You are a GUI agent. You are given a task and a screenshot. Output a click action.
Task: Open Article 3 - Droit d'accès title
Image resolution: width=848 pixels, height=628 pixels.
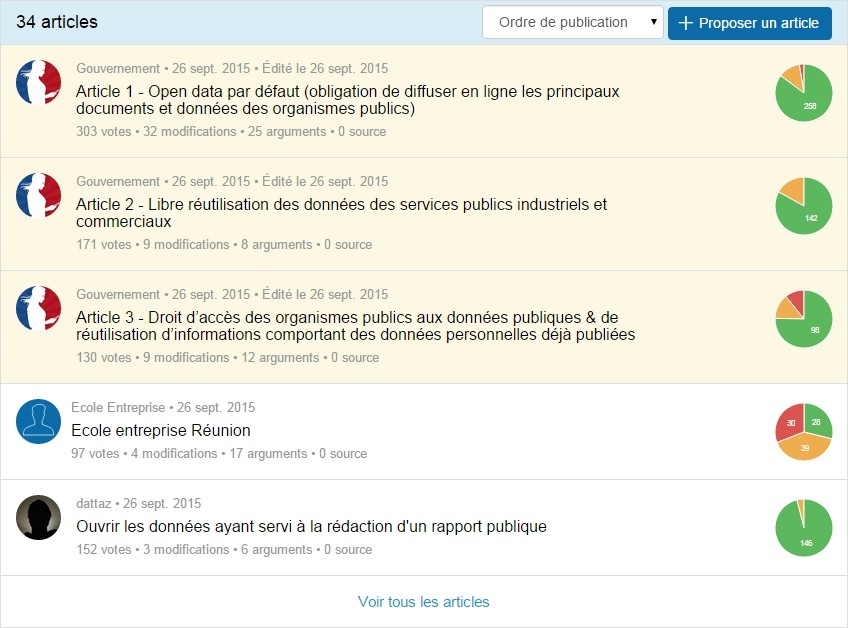(x=355, y=326)
